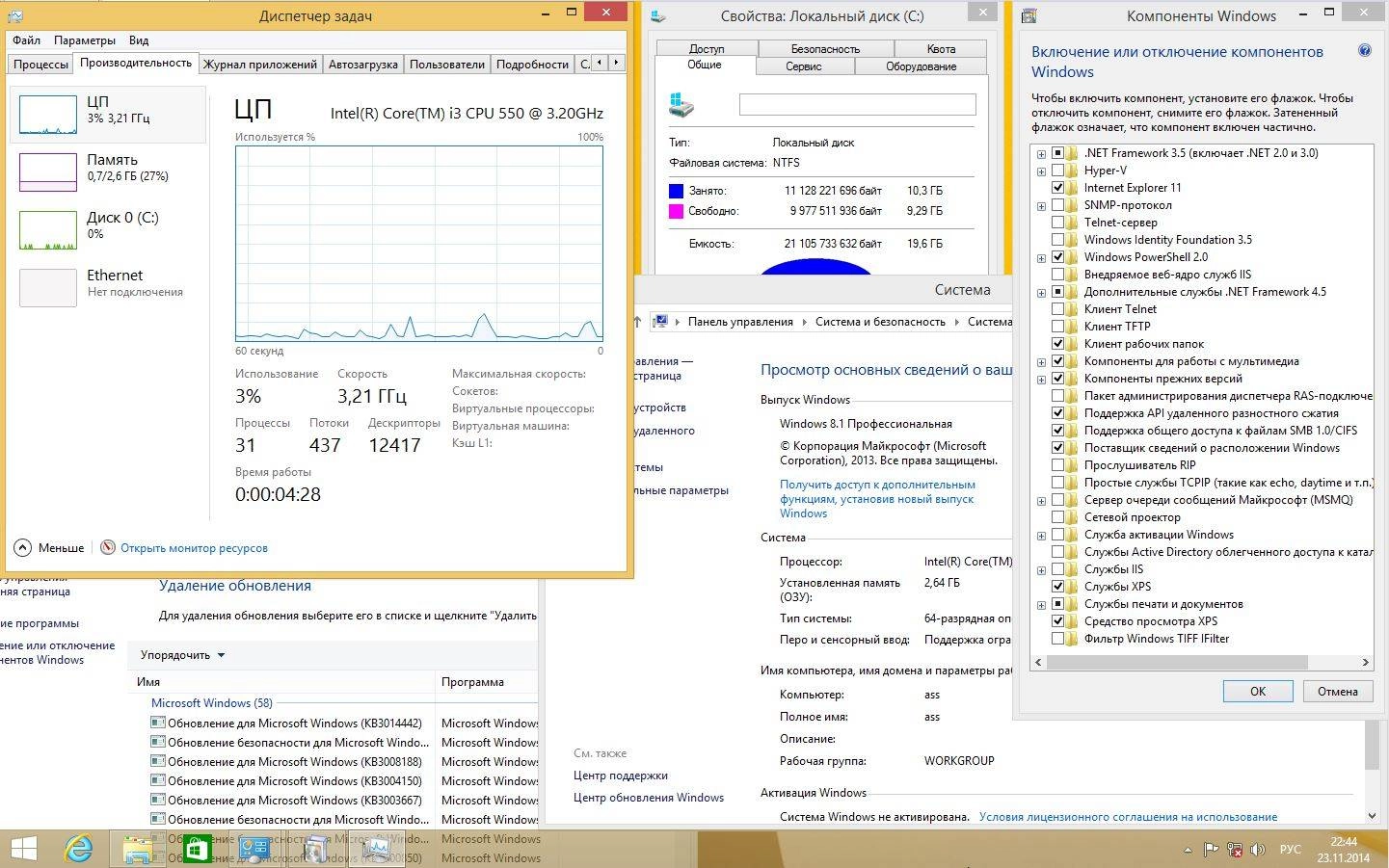Switch to Control Panel taskbar icon
The height and width of the screenshot is (868, 1389).
254,849
